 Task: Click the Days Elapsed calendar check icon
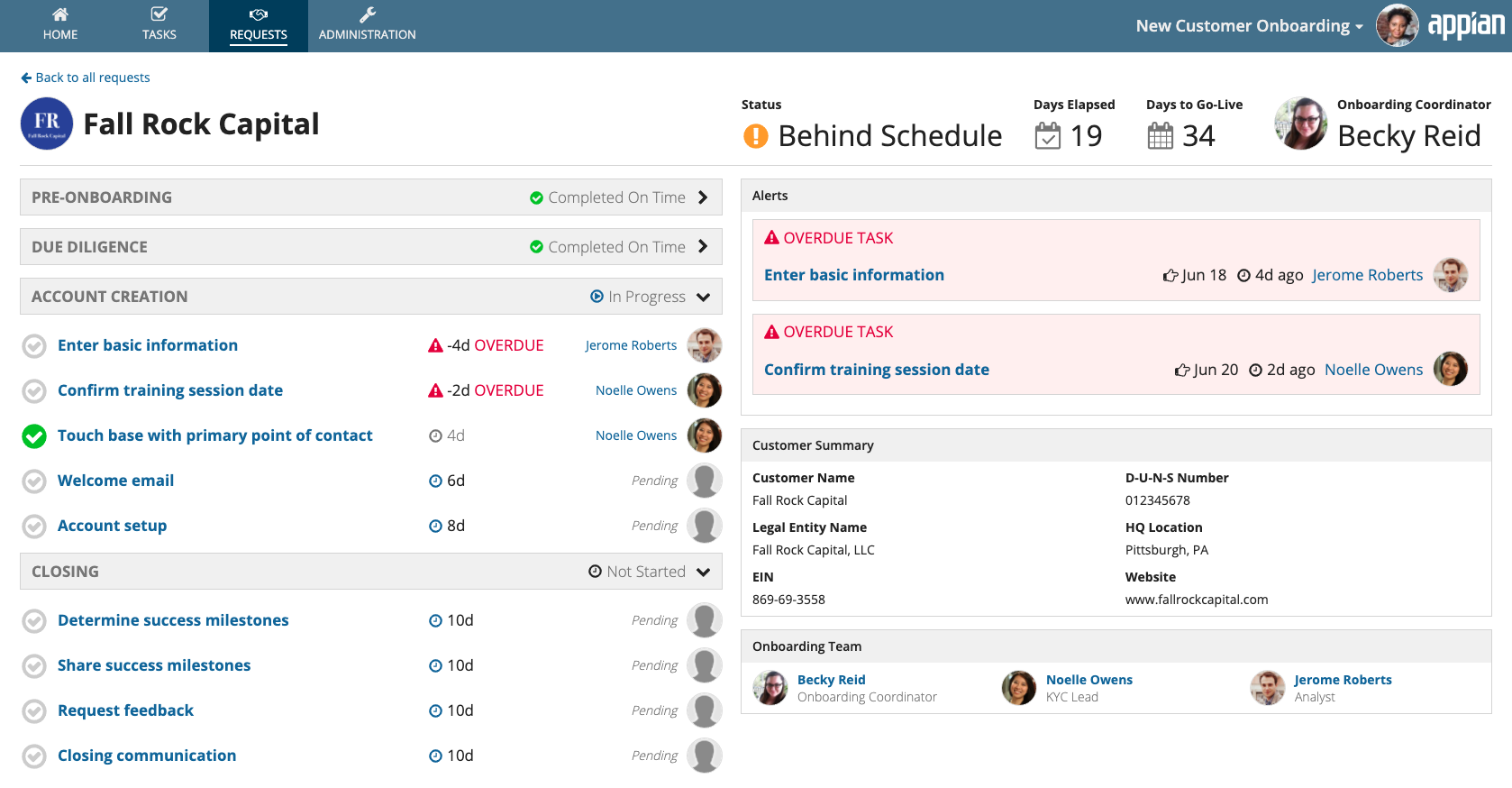click(1048, 136)
